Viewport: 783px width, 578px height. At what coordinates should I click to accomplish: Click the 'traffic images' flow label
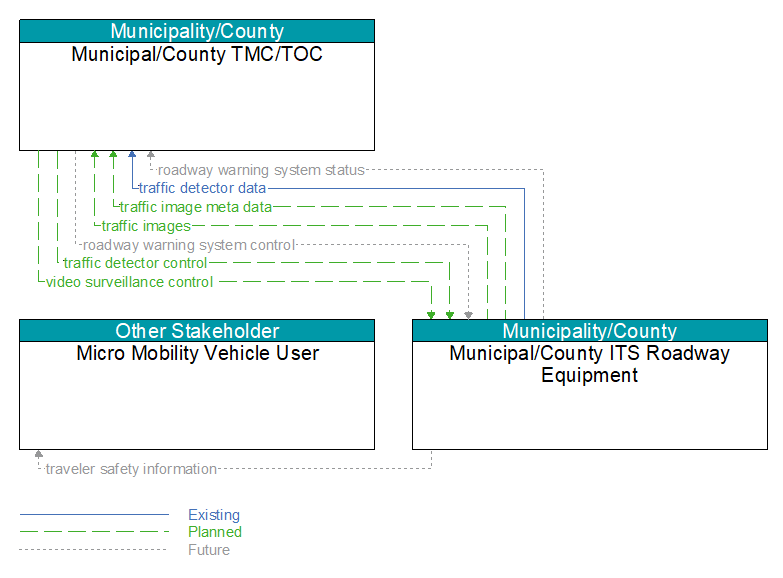(x=146, y=226)
